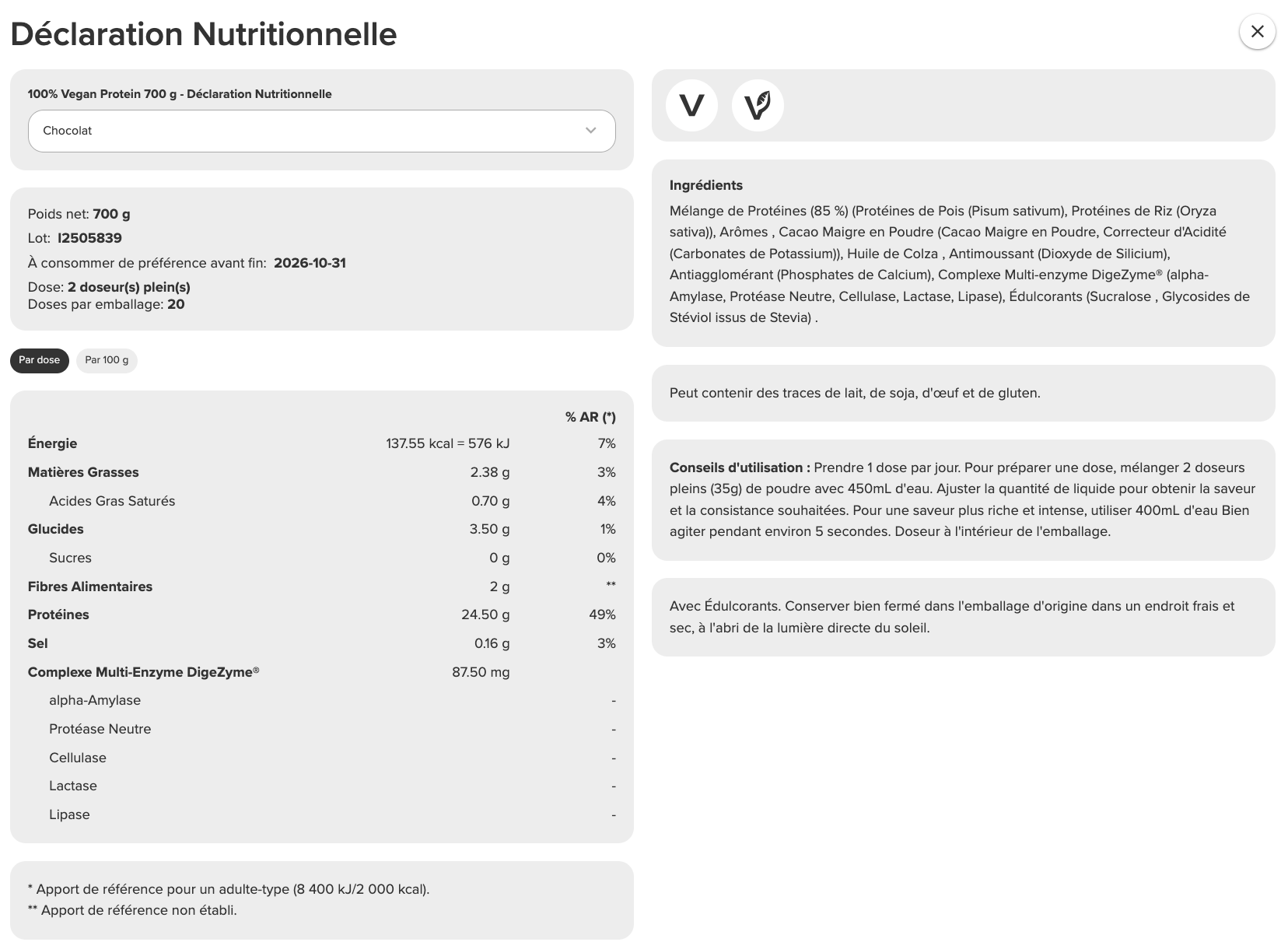1288x949 pixels.
Task: Click the Protéines row label
Action: click(x=58, y=615)
